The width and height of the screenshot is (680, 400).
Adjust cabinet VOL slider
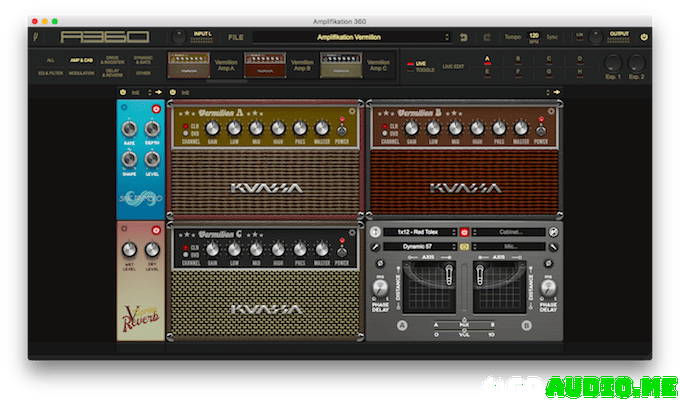point(464,333)
